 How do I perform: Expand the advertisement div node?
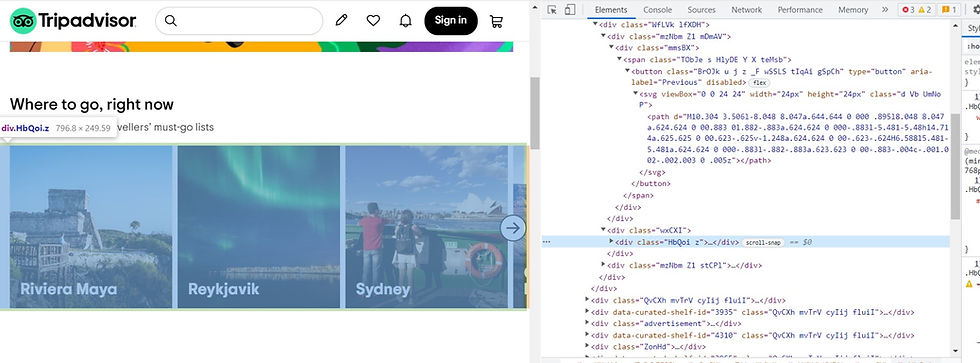click(x=587, y=323)
